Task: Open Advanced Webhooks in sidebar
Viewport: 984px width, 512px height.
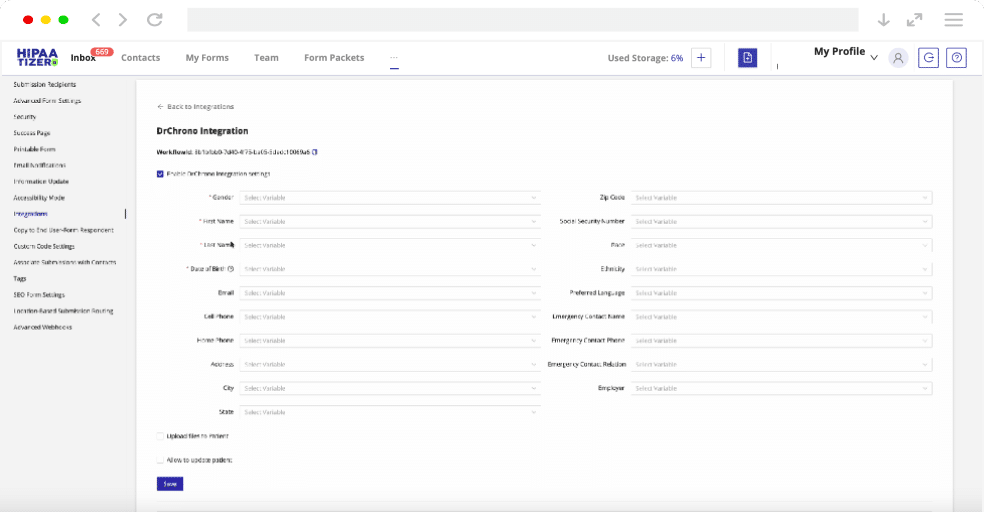Action: point(43,328)
